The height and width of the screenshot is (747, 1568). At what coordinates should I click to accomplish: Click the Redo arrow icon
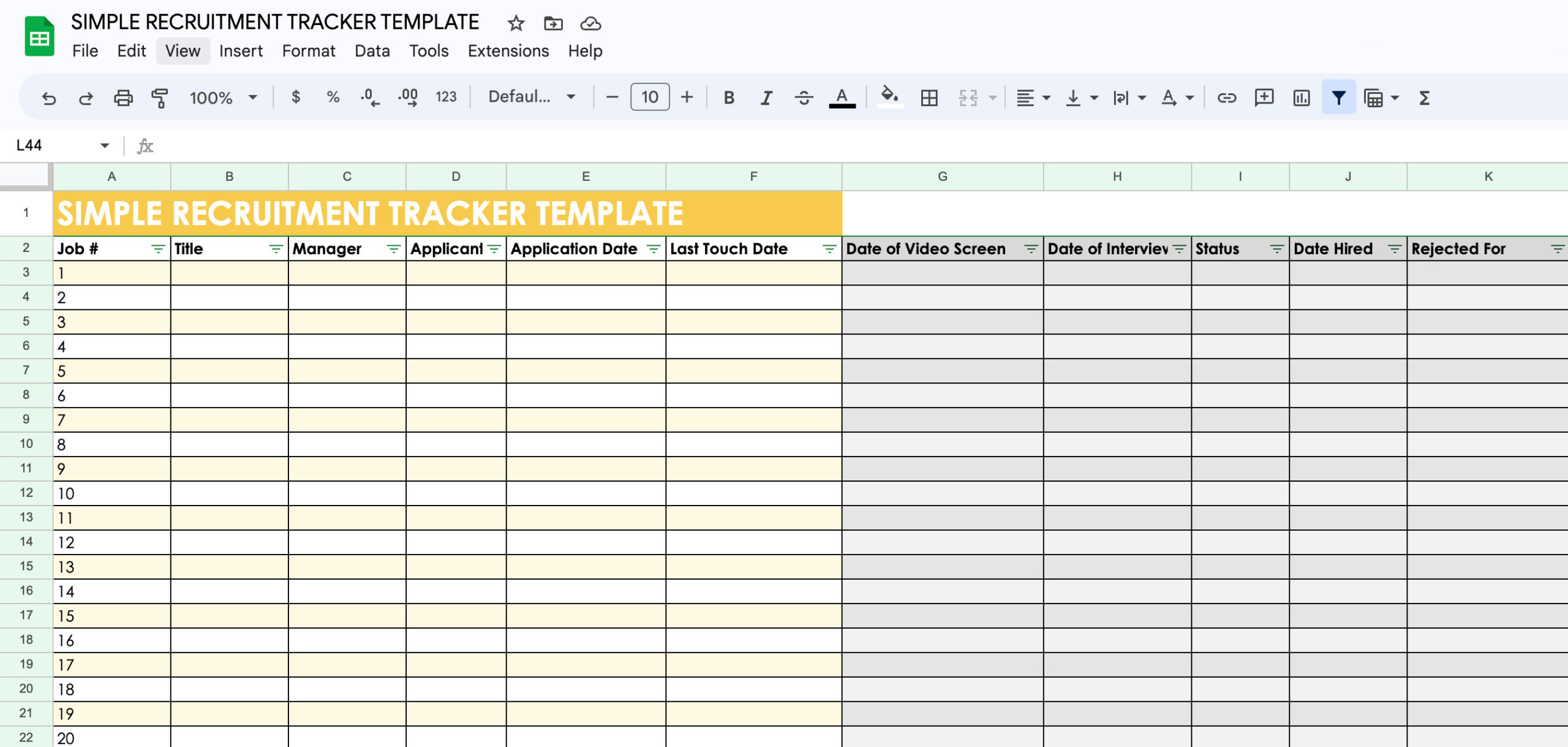coord(86,98)
